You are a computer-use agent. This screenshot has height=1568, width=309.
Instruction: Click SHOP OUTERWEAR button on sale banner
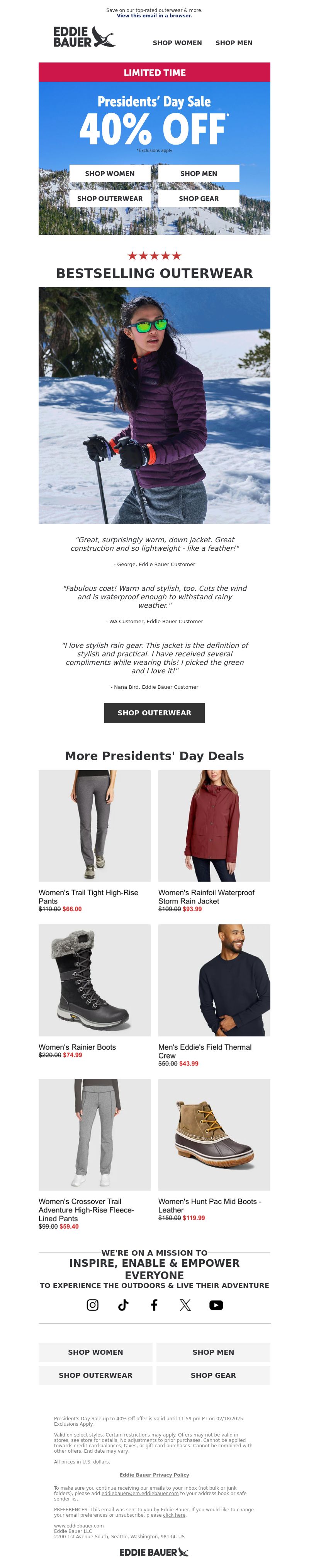[110, 199]
